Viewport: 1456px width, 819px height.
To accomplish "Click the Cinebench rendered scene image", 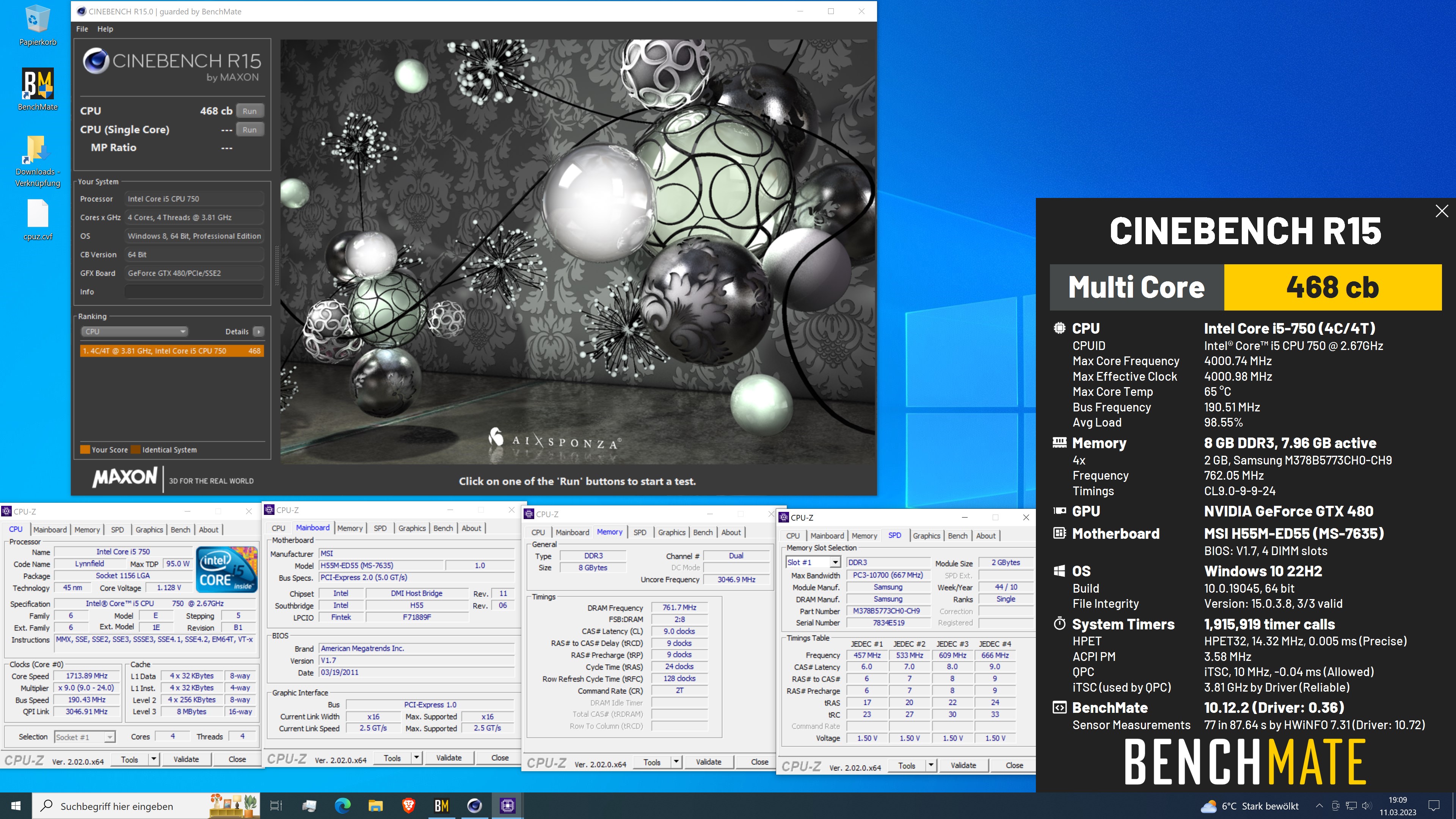I will [577, 252].
